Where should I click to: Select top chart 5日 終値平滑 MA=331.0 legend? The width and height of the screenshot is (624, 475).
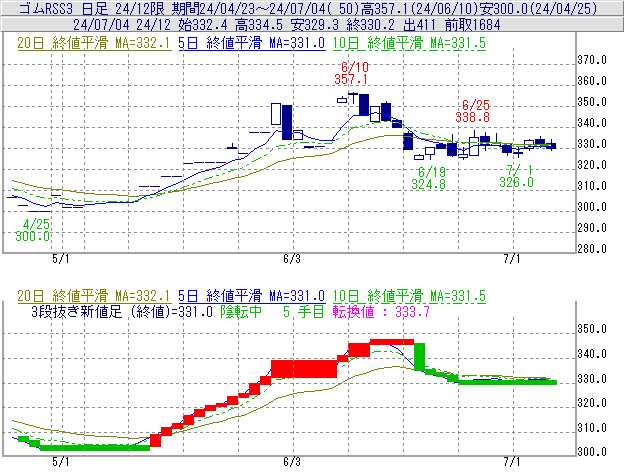tap(252, 43)
